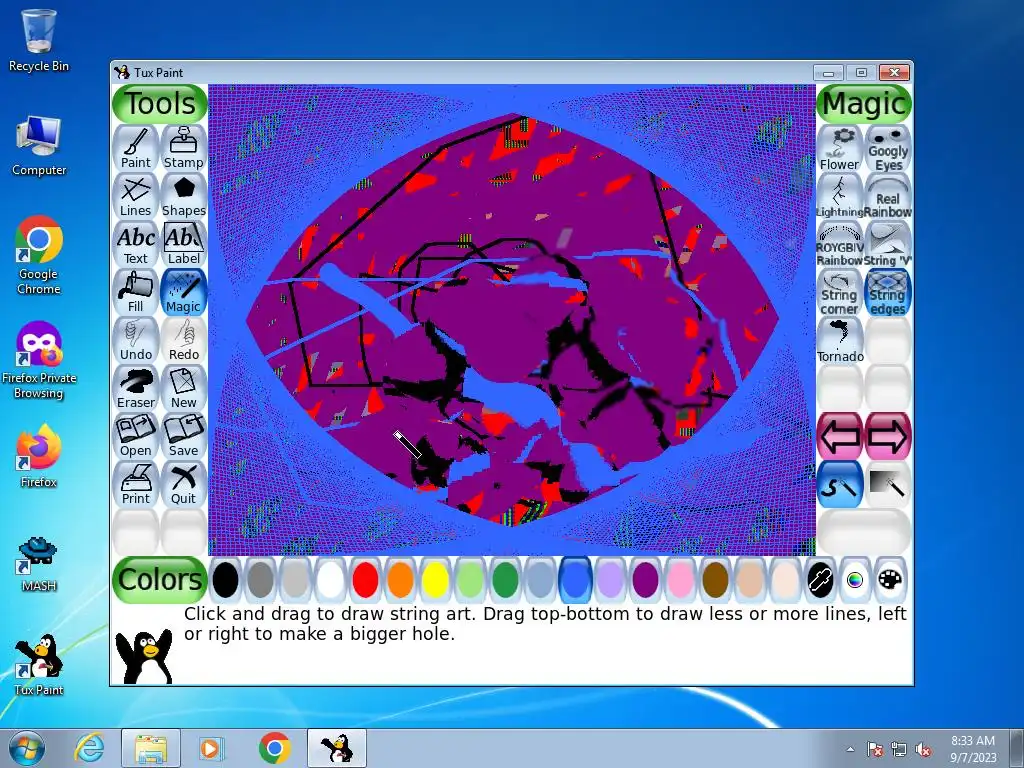Viewport: 1024px width, 768px height.
Task: Pick the light gray color swatch
Action: (x=295, y=579)
